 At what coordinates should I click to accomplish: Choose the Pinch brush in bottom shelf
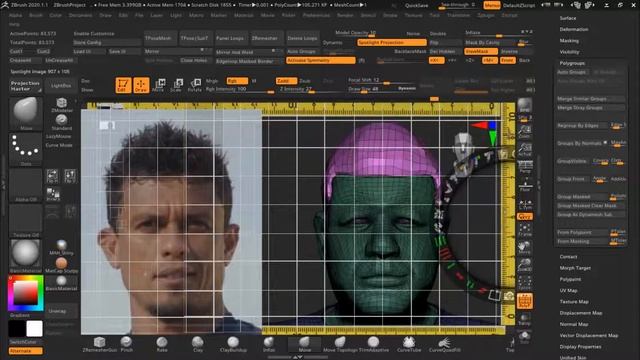(127, 344)
